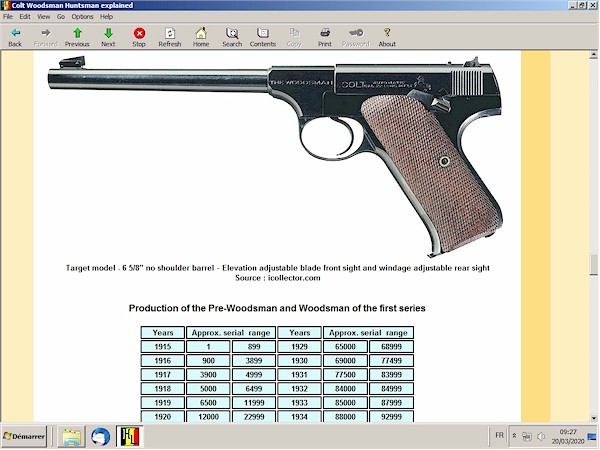This screenshot has height=450, width=600.
Task: Open the View menu
Action: tap(43, 17)
